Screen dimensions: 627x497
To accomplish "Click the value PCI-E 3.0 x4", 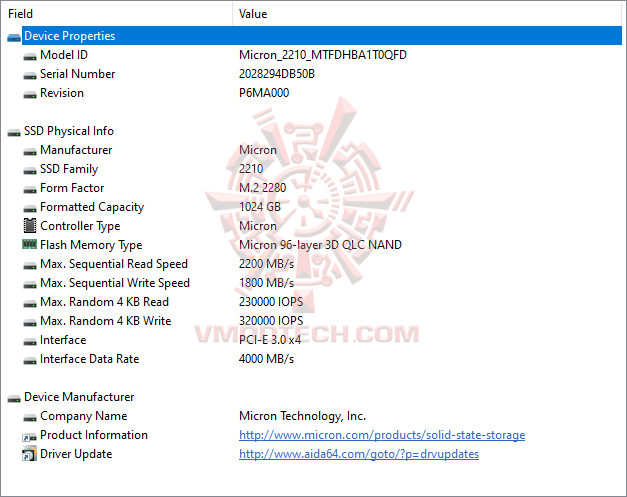I will coord(270,339).
